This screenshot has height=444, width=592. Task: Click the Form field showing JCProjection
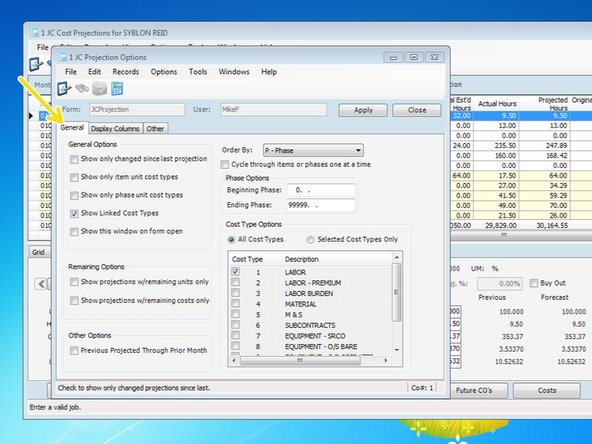(137, 109)
